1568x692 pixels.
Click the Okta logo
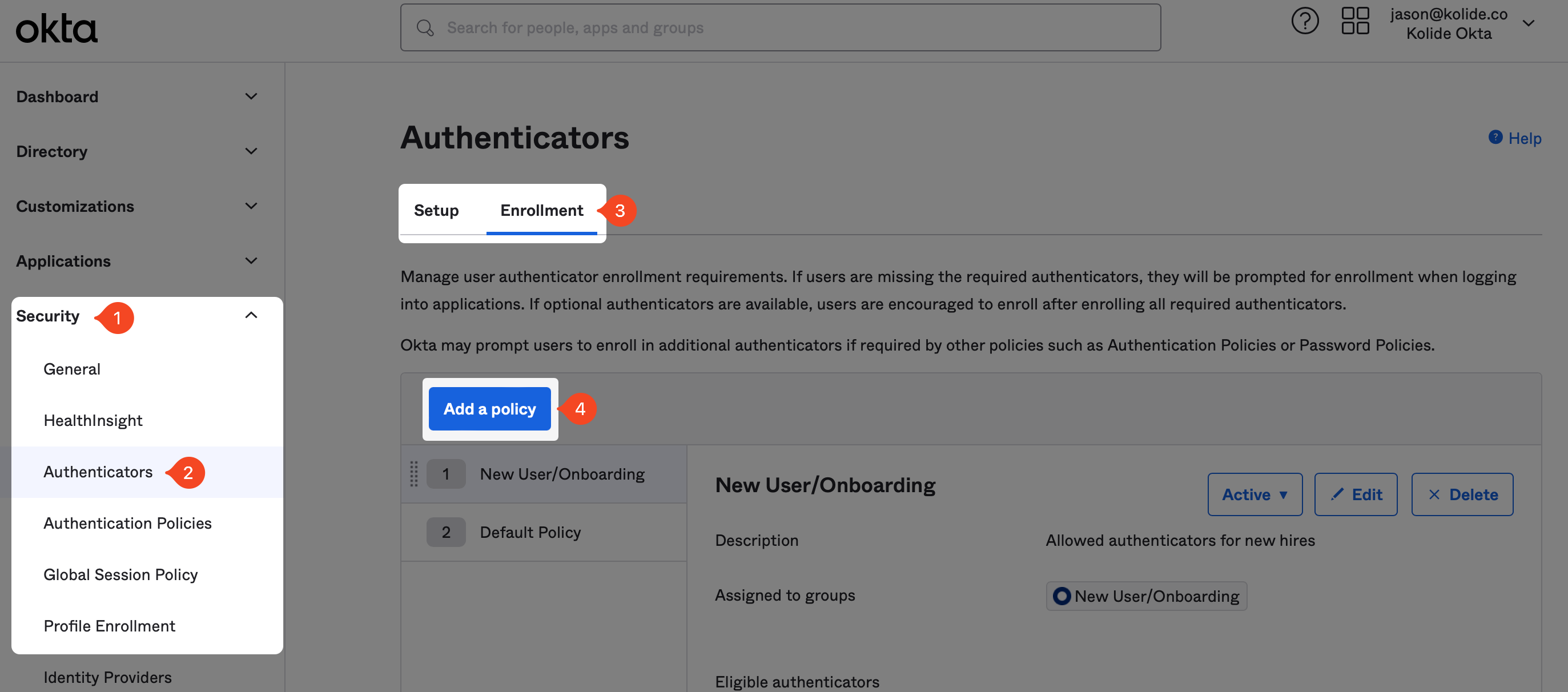click(x=57, y=29)
